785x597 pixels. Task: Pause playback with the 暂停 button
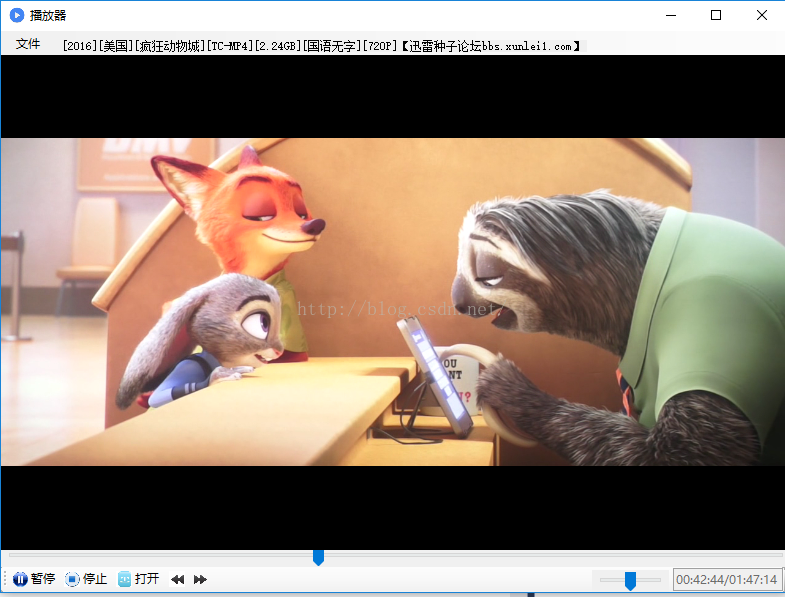point(34,579)
